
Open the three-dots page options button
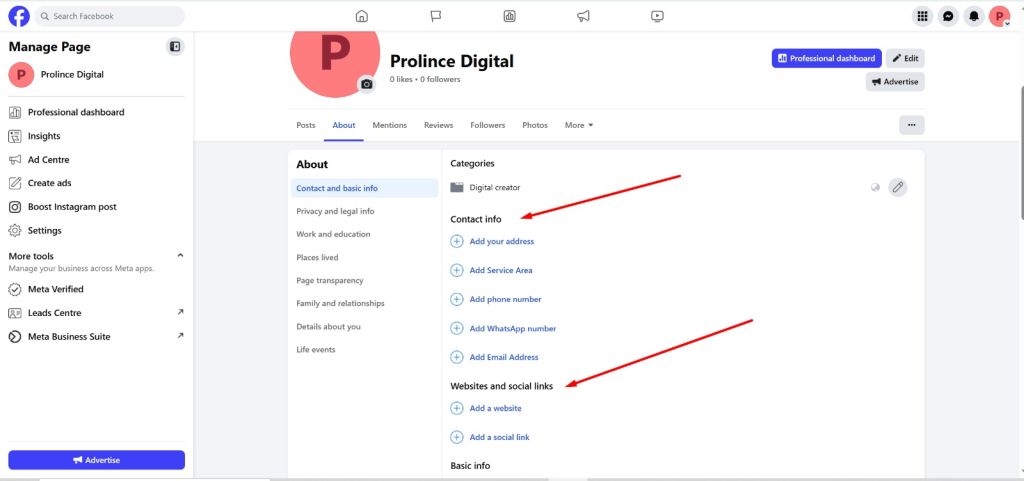912,125
